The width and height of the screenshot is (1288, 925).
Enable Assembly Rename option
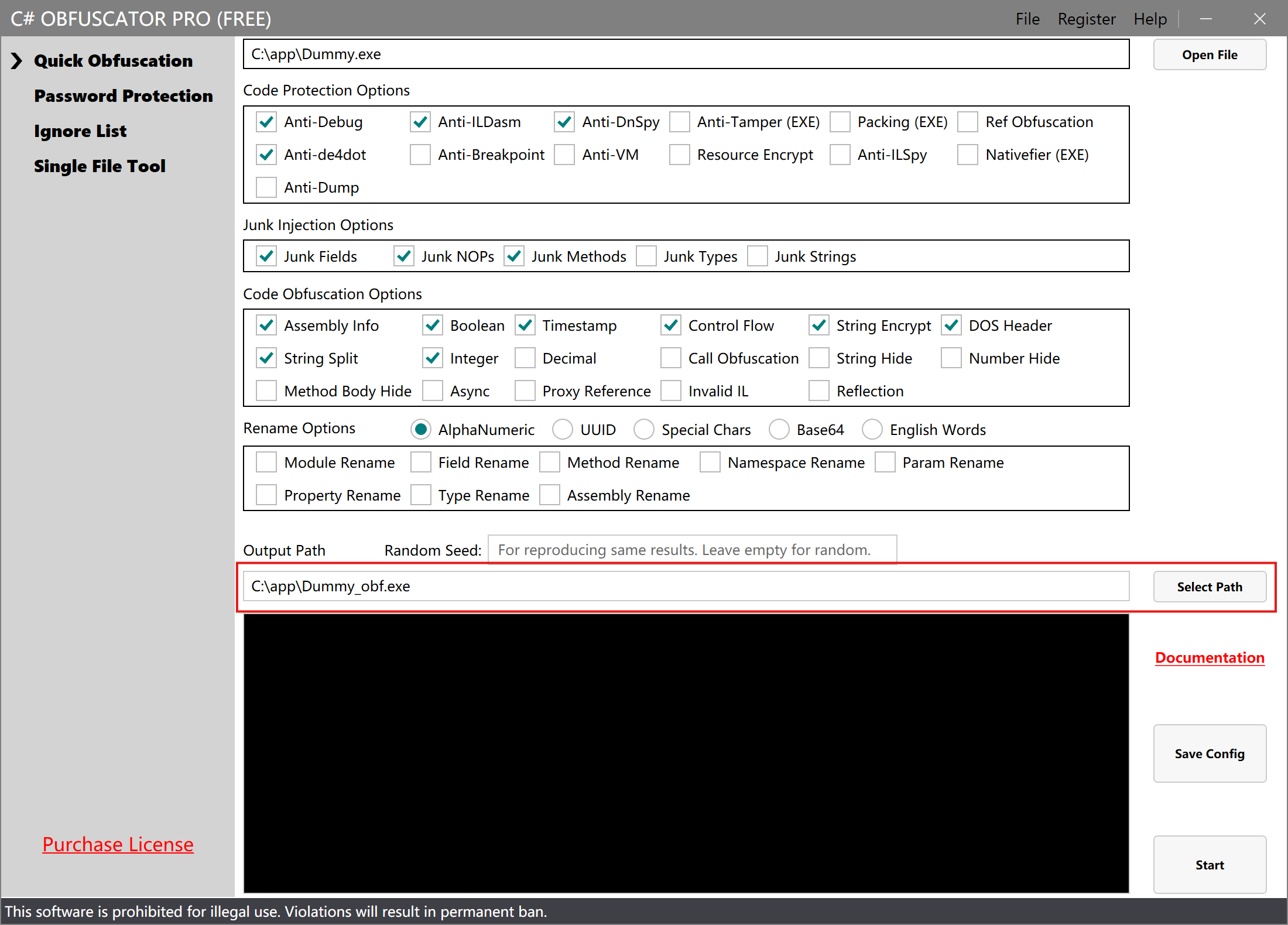coord(549,495)
